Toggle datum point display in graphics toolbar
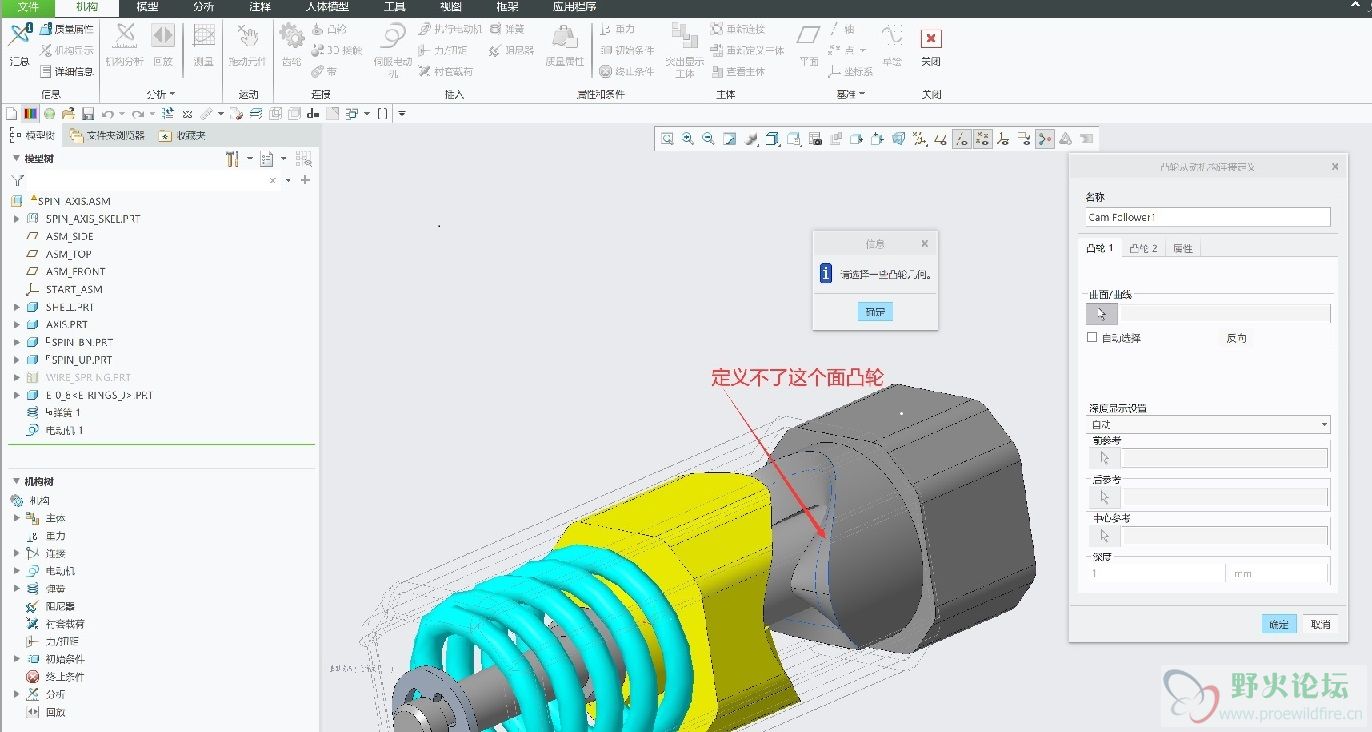Screen dimensions: 1372x732 coord(982,139)
